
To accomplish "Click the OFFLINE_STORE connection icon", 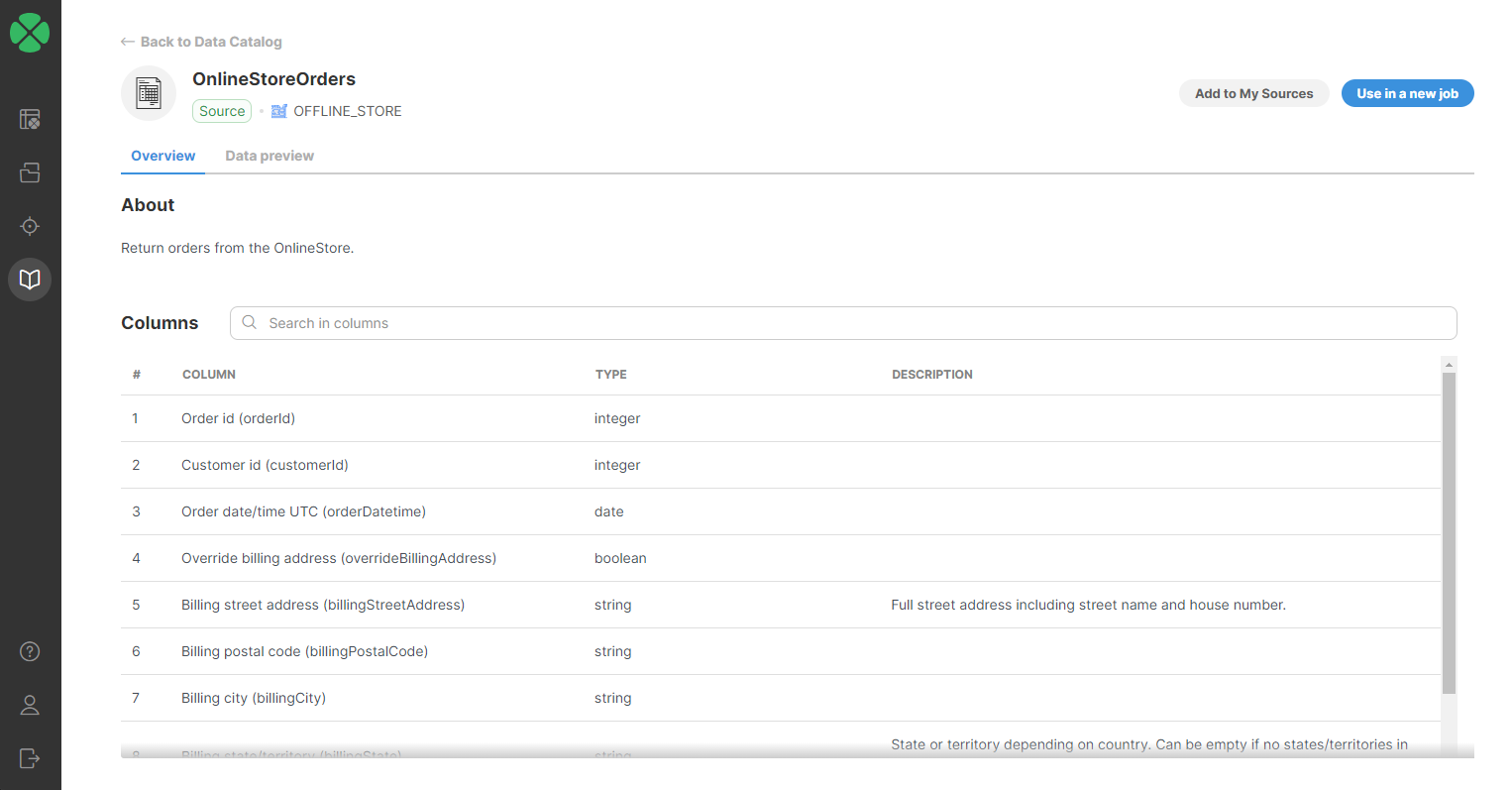I will pyautogui.click(x=279, y=111).
